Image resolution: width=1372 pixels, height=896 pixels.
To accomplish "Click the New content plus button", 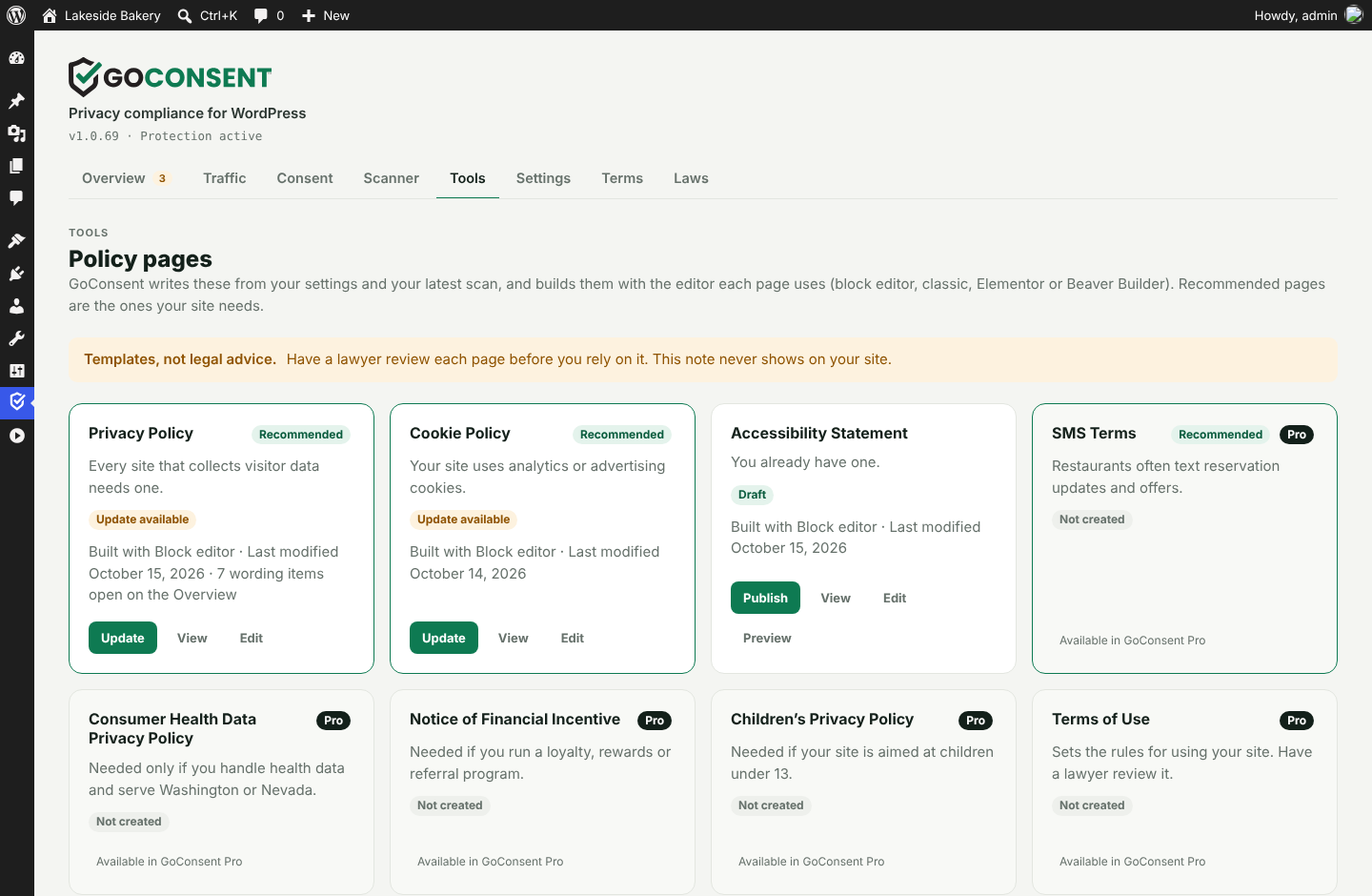I will point(325,15).
